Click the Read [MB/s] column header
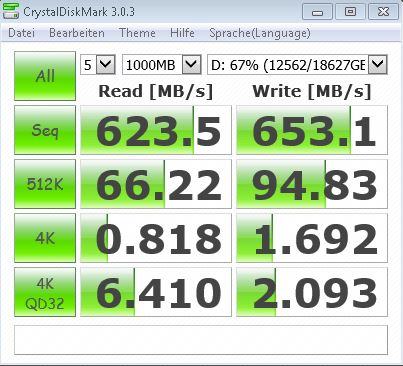This screenshot has width=403, height=366. [155, 91]
